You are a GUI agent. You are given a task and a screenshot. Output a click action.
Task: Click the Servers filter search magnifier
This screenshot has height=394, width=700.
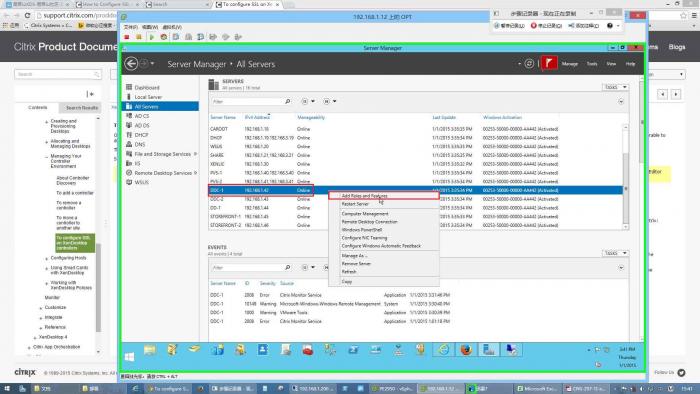(x=288, y=101)
